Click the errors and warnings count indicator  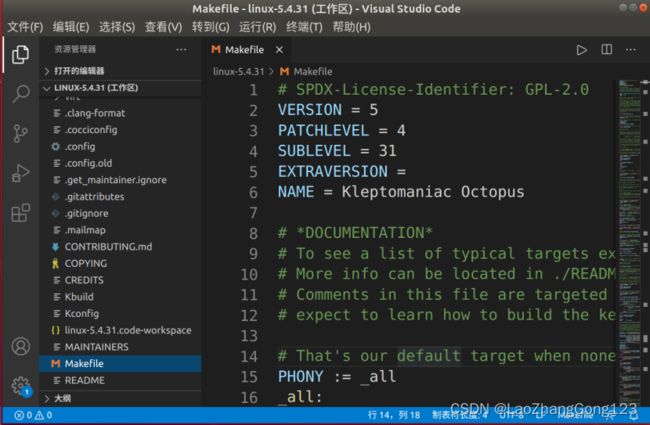pos(33,415)
